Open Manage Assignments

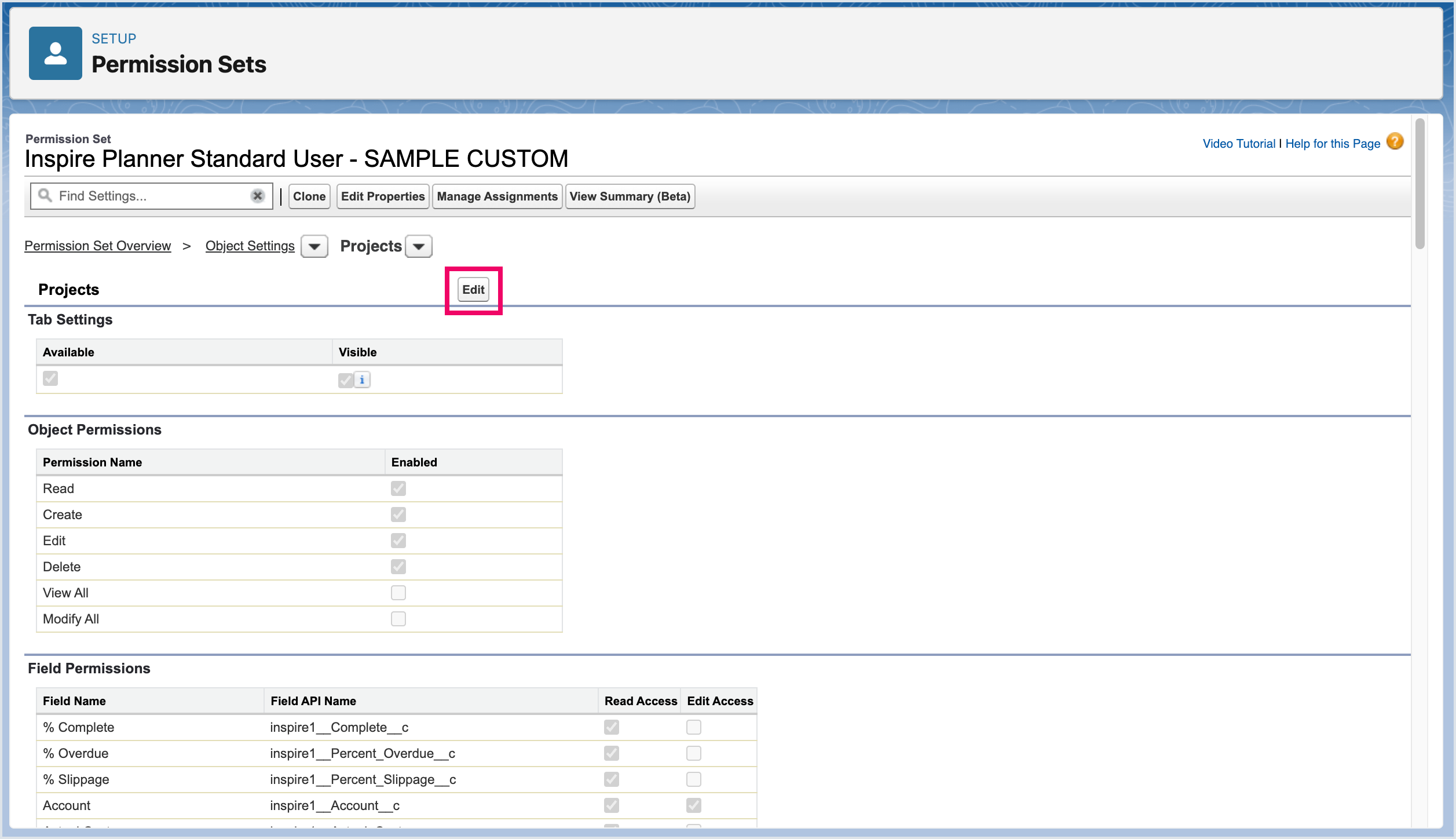pos(497,196)
